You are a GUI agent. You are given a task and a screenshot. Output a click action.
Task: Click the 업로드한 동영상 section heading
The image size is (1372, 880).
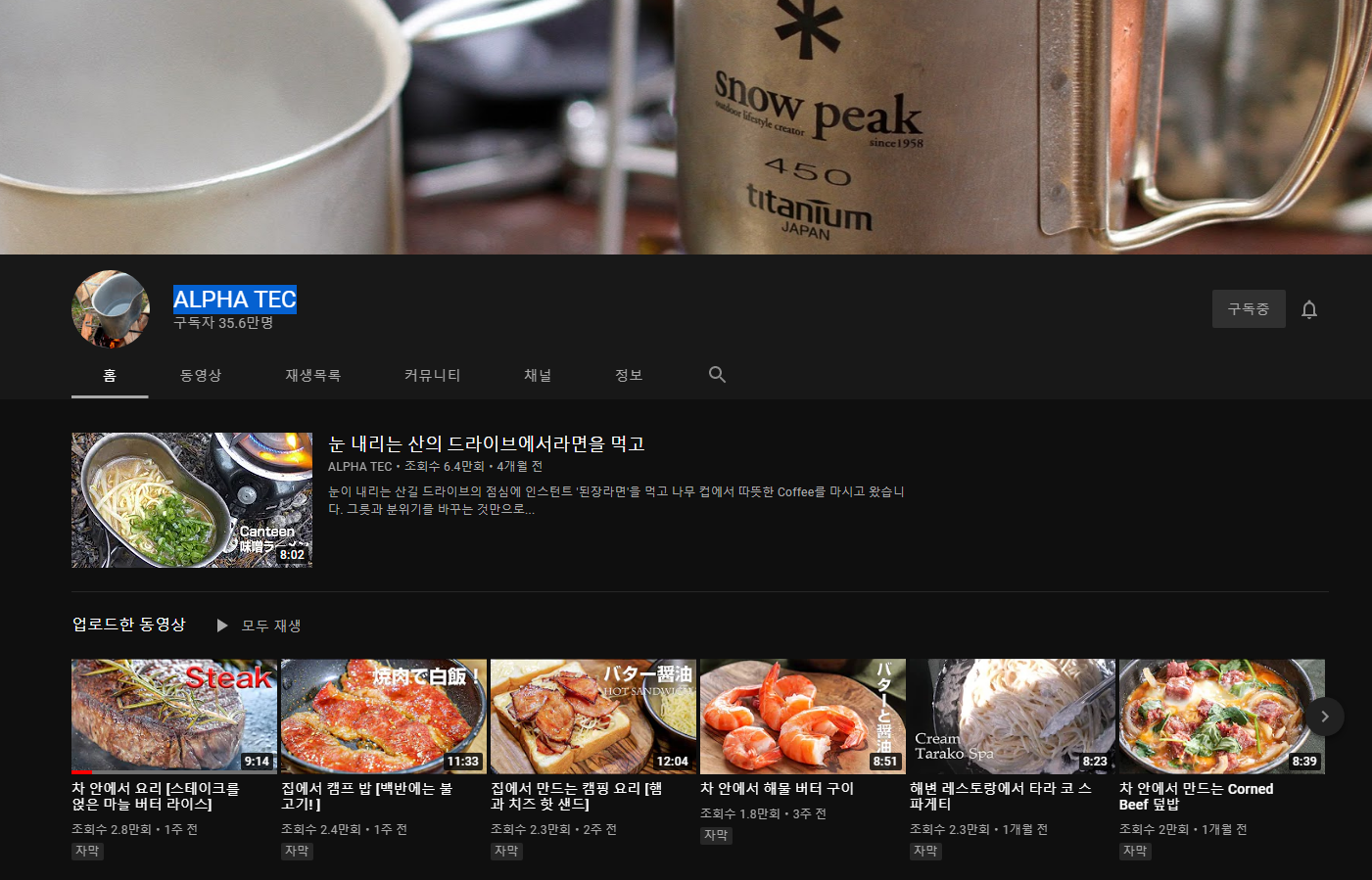(128, 625)
